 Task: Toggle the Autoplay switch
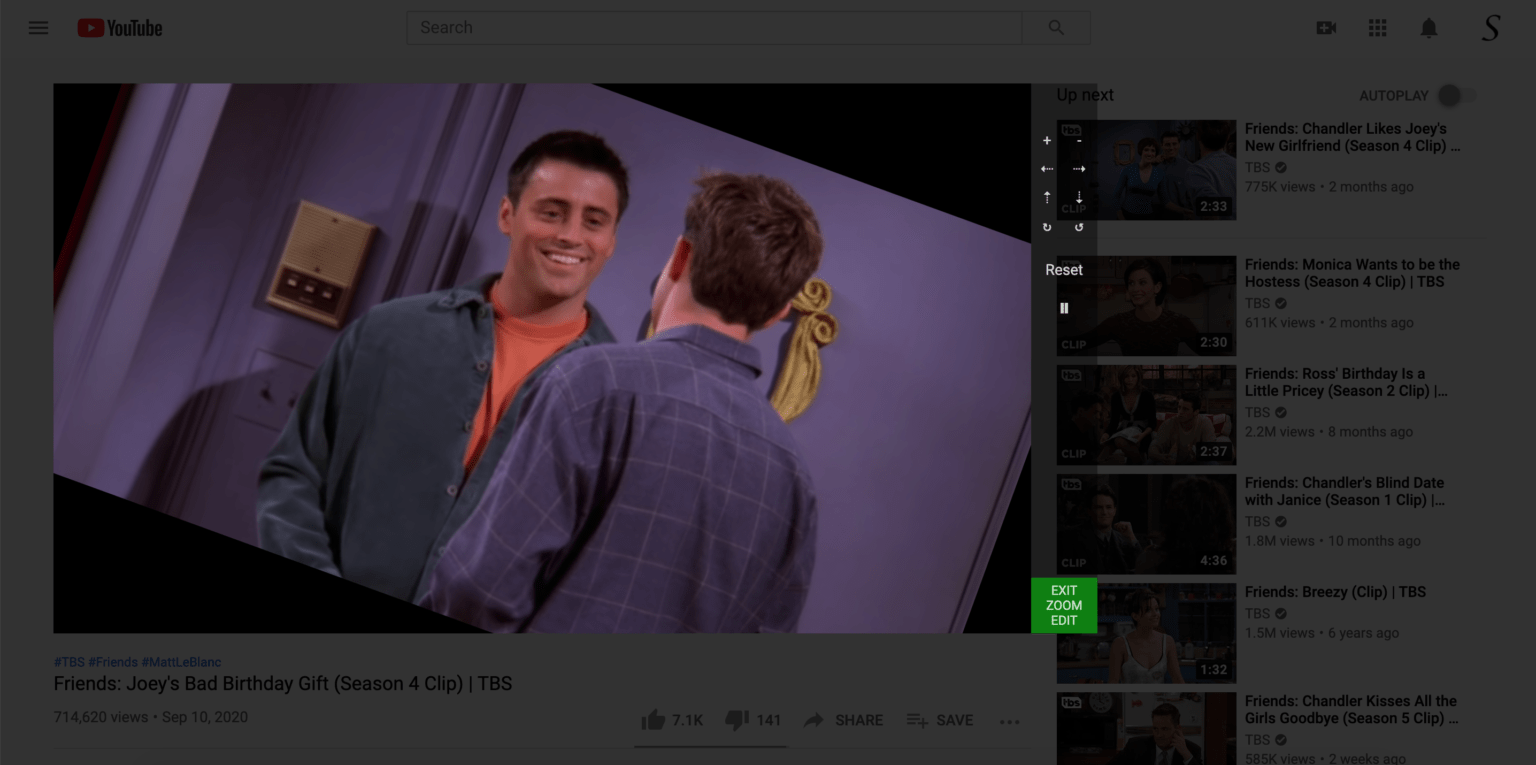[x=1455, y=96]
